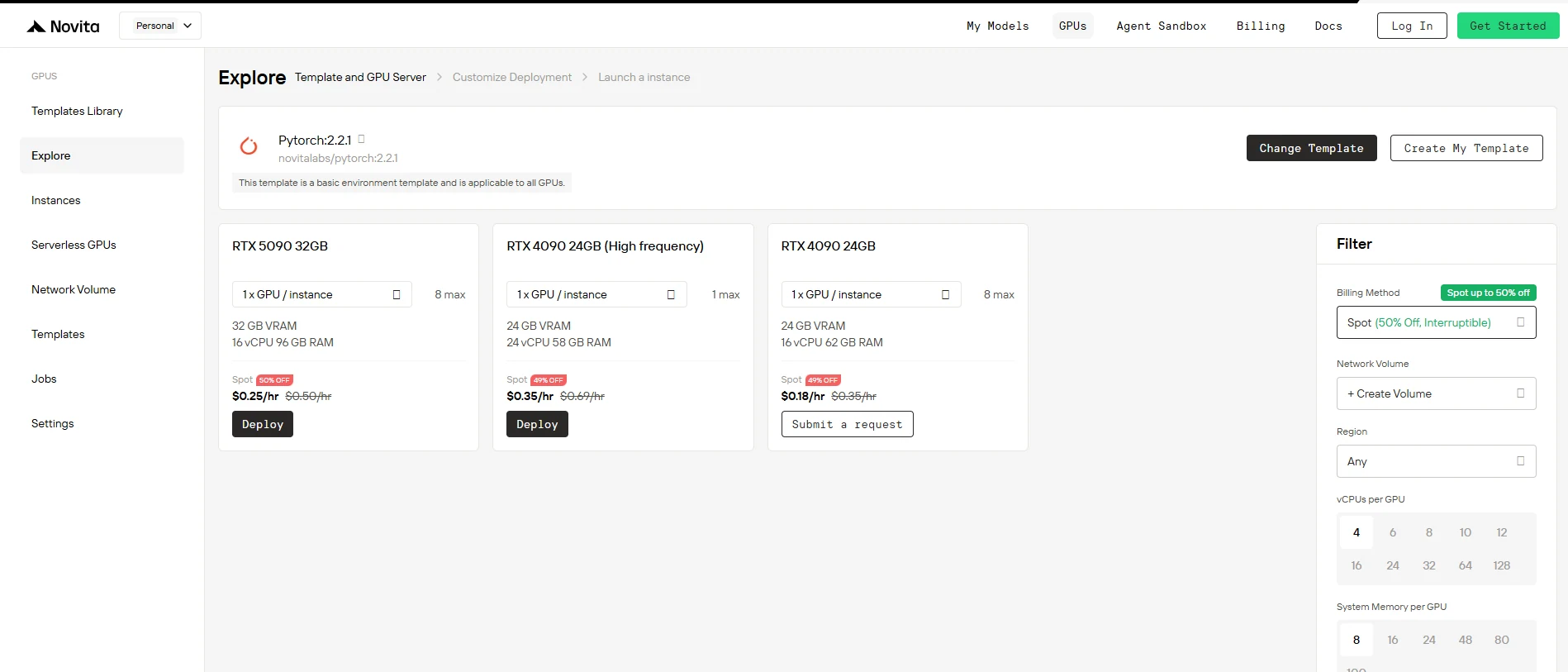Click the RTX 5090 32GB card title
This screenshot has height=672, width=1568.
(x=280, y=245)
